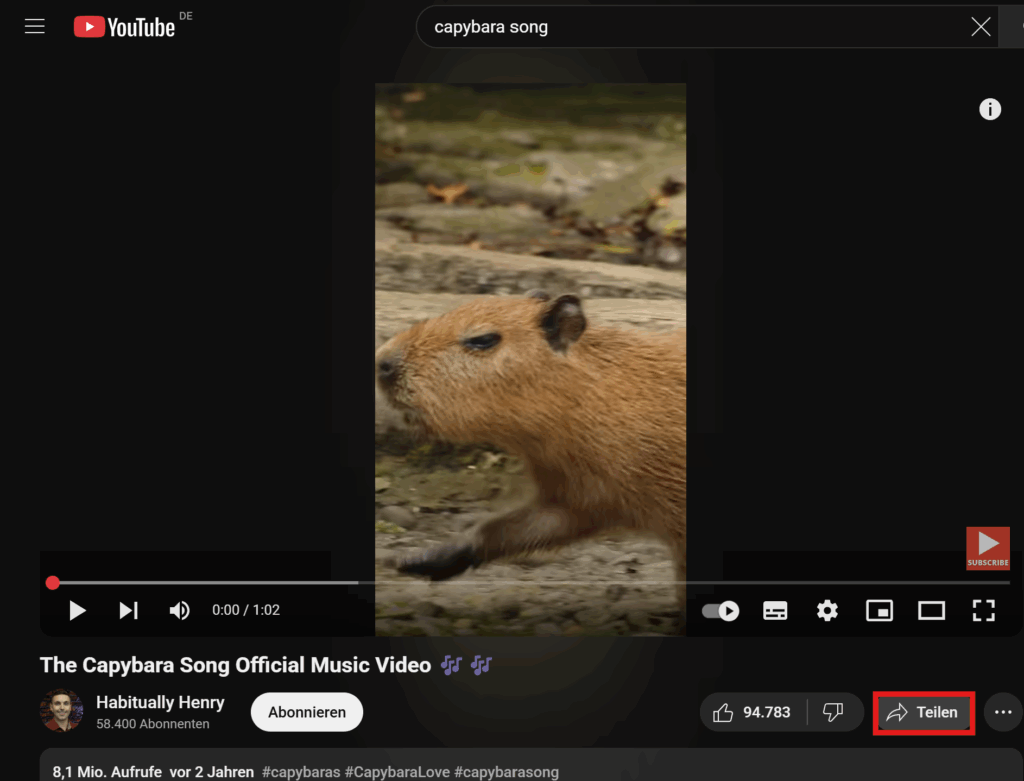Screen dimensions: 1024x781
Task: Go to the YouTube home logo
Action: tap(125, 27)
